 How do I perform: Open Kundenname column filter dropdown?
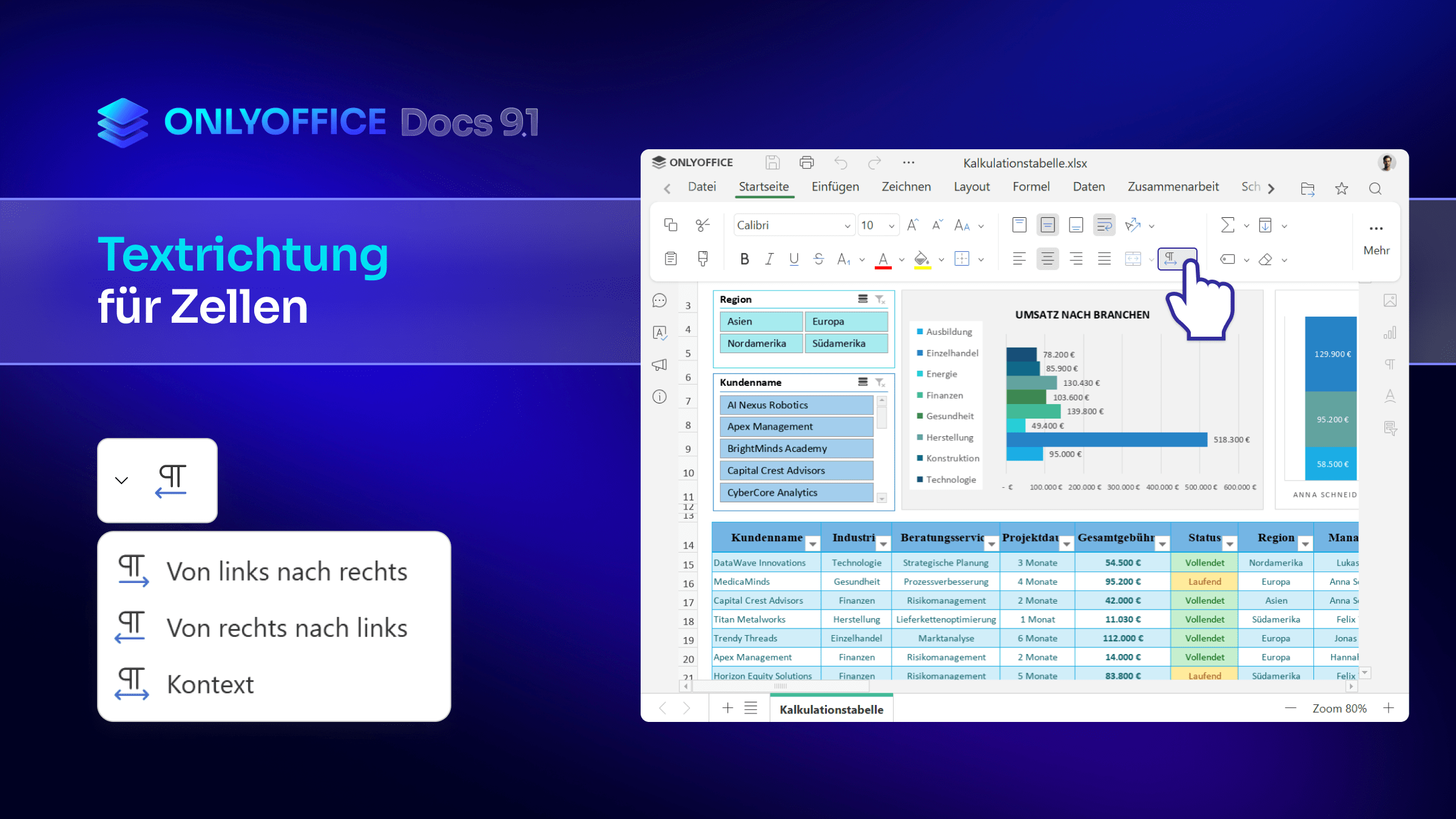click(x=812, y=544)
